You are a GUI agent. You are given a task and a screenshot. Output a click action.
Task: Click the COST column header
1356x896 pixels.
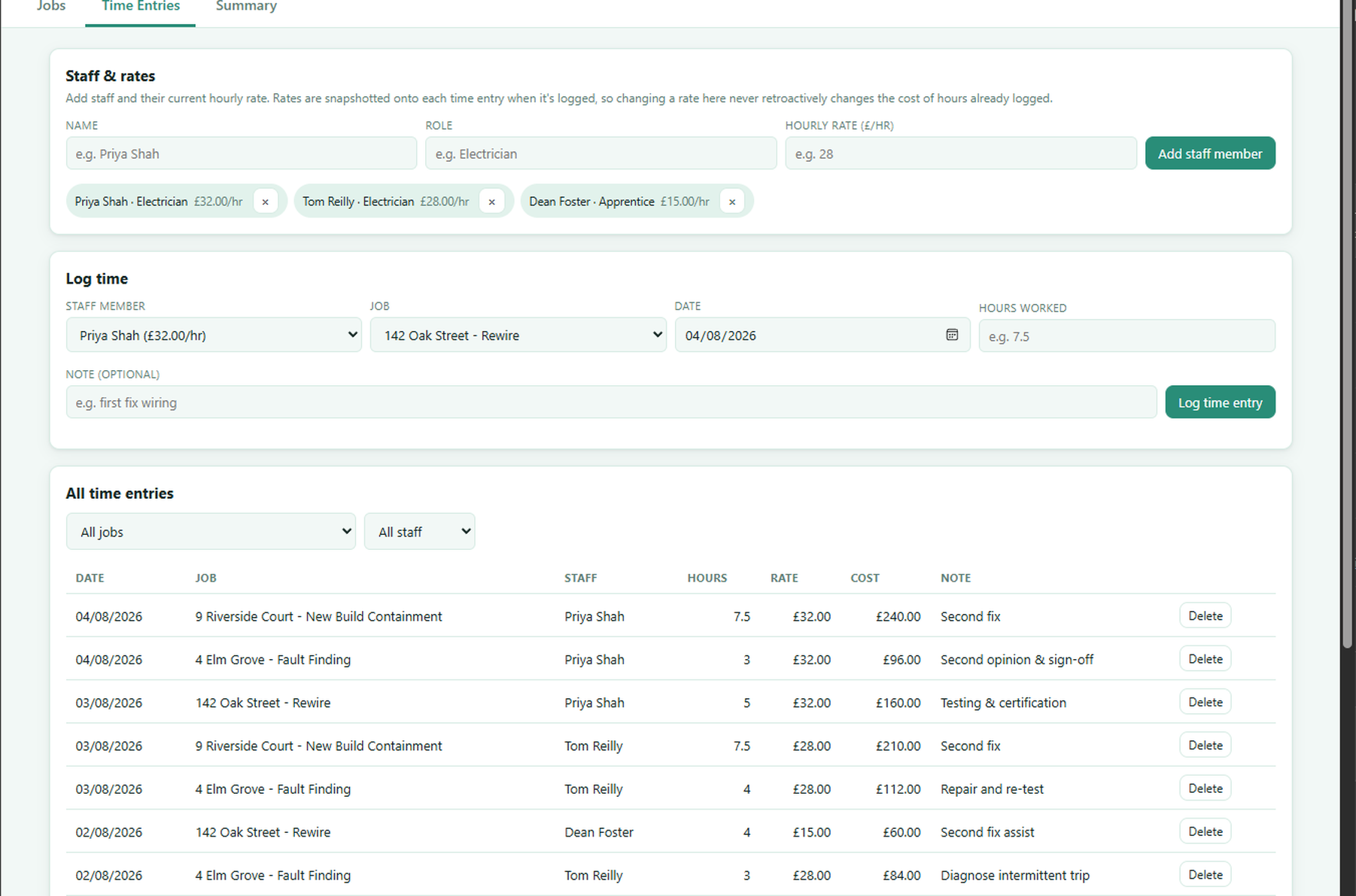click(x=865, y=578)
